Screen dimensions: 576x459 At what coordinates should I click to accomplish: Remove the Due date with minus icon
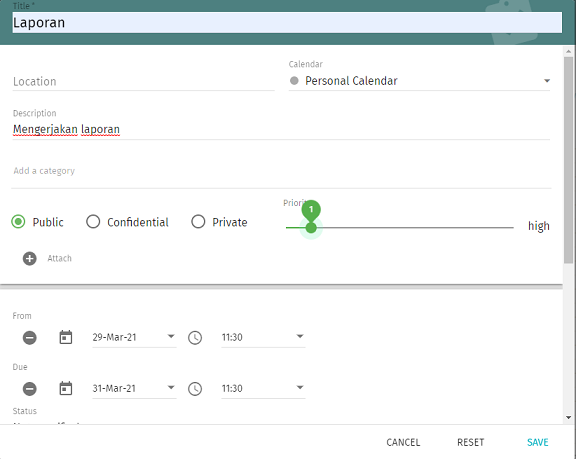point(30,388)
